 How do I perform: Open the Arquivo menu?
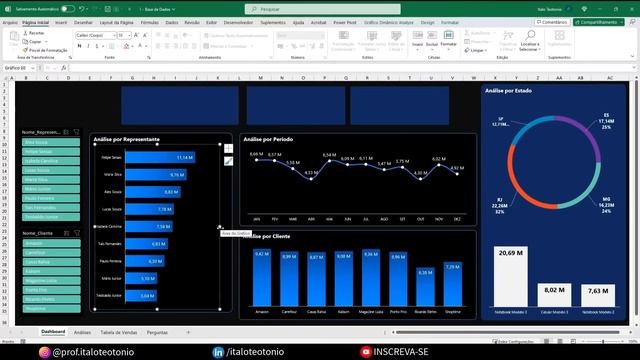point(10,22)
